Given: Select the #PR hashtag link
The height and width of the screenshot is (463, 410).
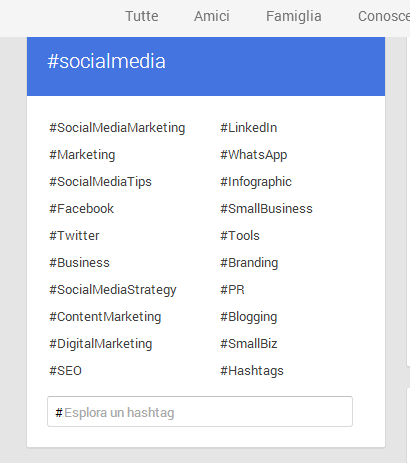Looking at the screenshot, I should [x=232, y=290].
